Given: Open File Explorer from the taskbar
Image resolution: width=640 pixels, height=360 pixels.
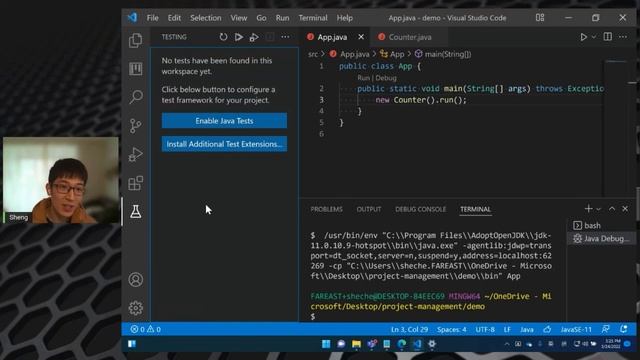Looking at the screenshot, I should [356, 344].
